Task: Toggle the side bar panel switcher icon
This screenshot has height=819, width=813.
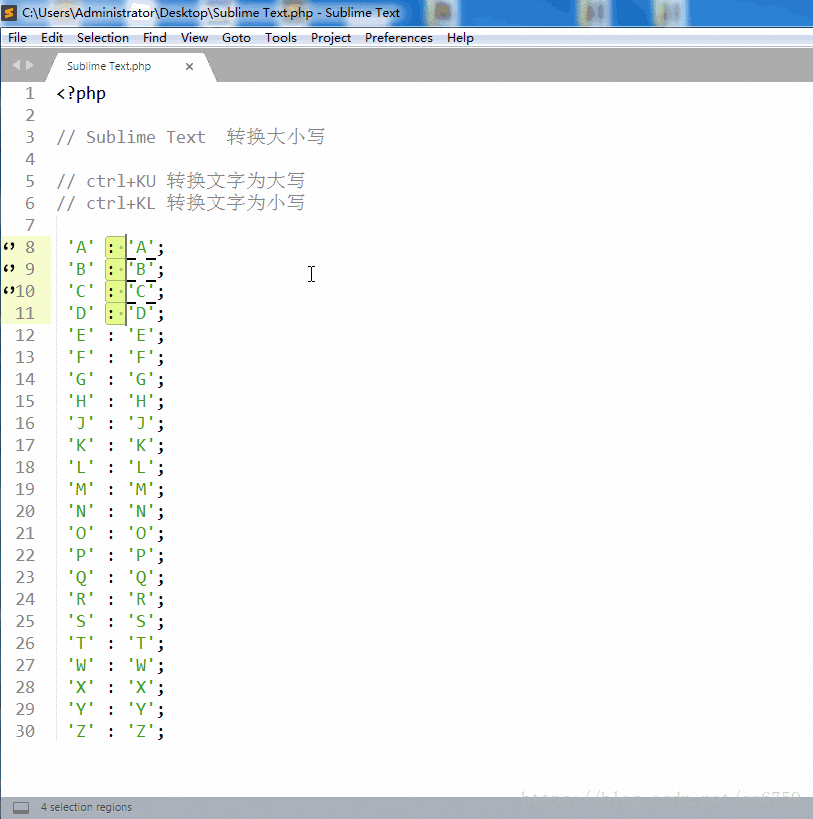Action: (x=21, y=808)
